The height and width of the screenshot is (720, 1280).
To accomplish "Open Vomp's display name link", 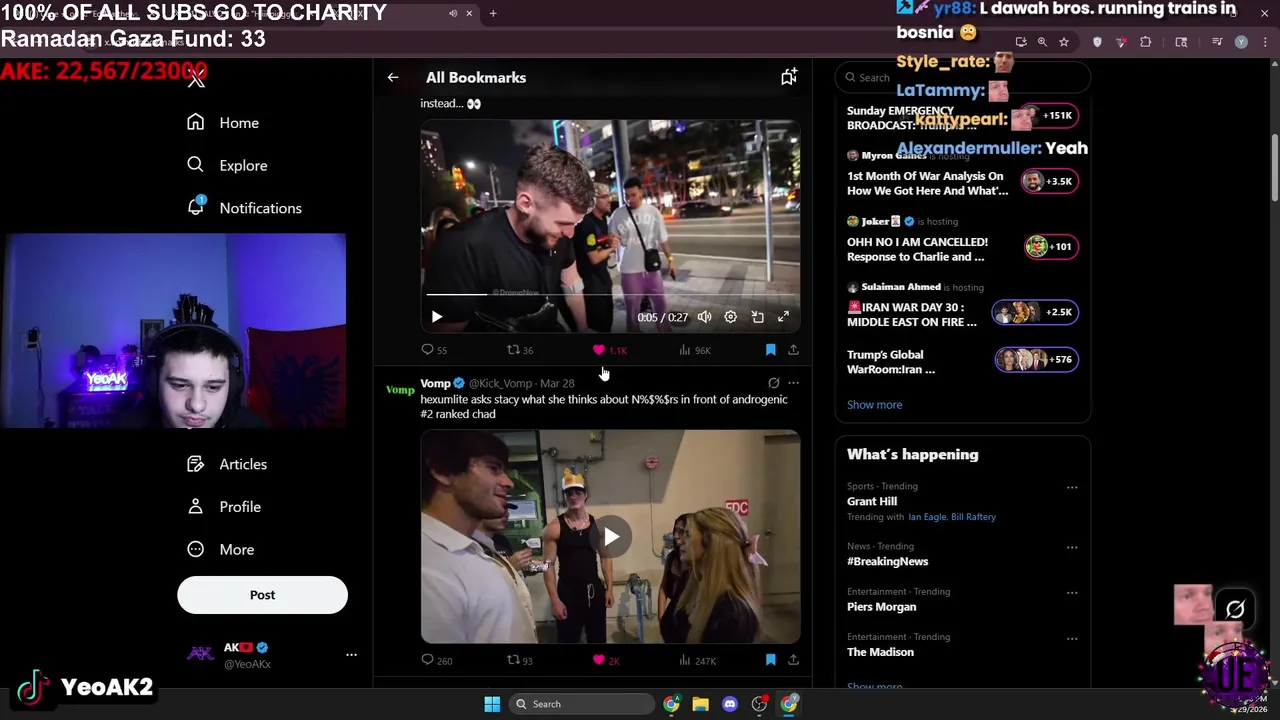I will tap(435, 383).
